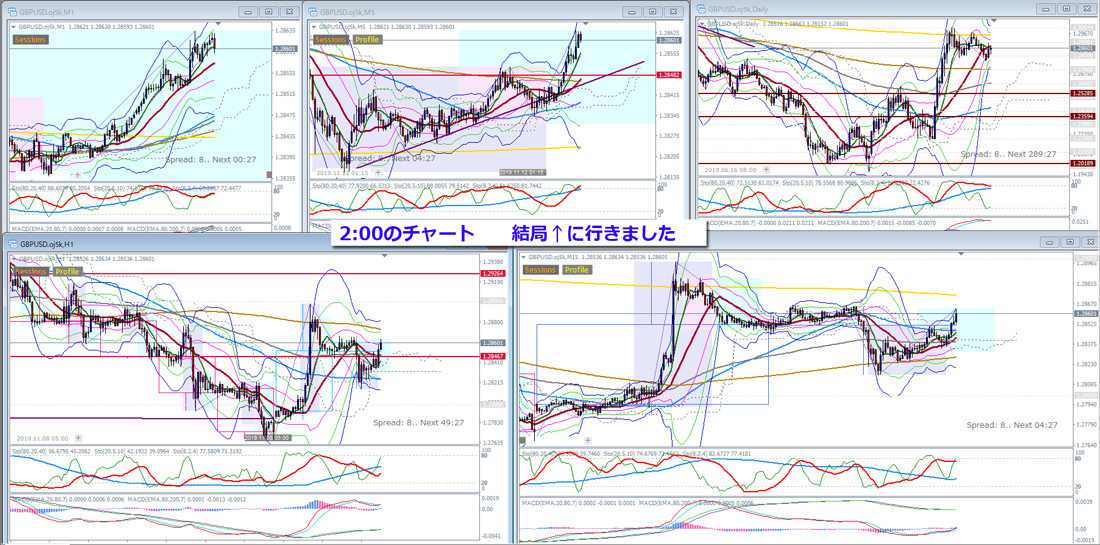Viewport: 1100px width, 545px height.
Task: Select the chart shift marker in M15 chart
Action: [x=961, y=253]
